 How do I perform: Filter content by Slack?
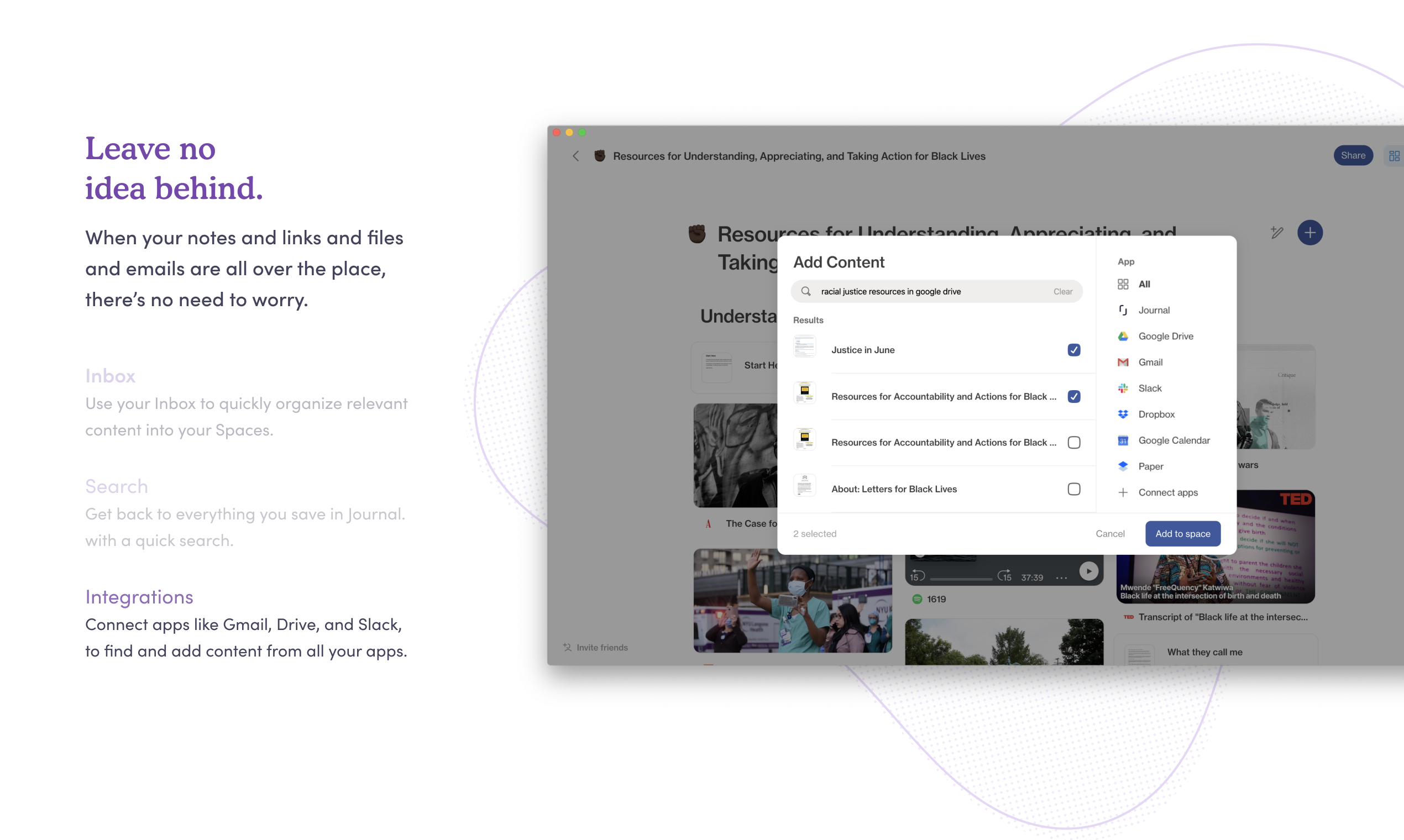(1149, 388)
